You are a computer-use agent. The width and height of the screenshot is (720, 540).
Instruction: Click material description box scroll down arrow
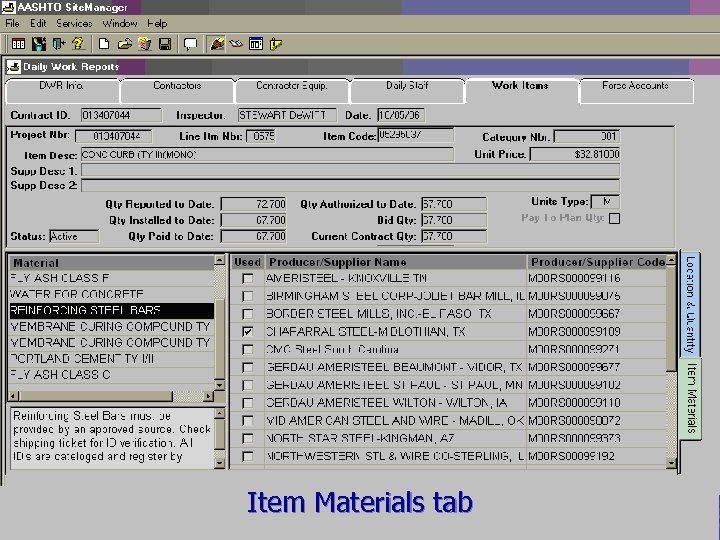point(219,463)
